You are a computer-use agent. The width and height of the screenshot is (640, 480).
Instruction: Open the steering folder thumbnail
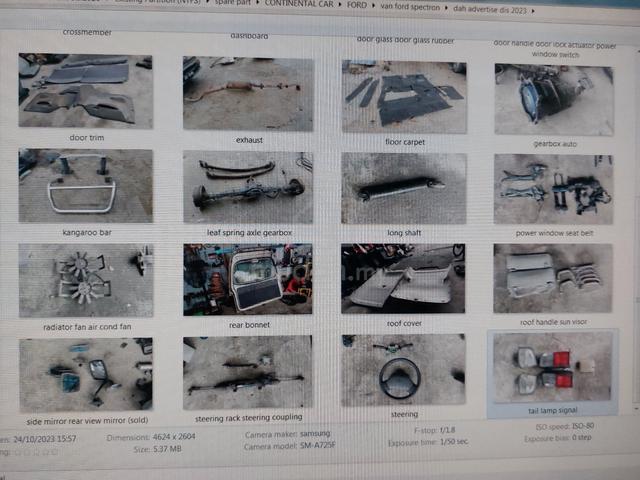point(403,370)
